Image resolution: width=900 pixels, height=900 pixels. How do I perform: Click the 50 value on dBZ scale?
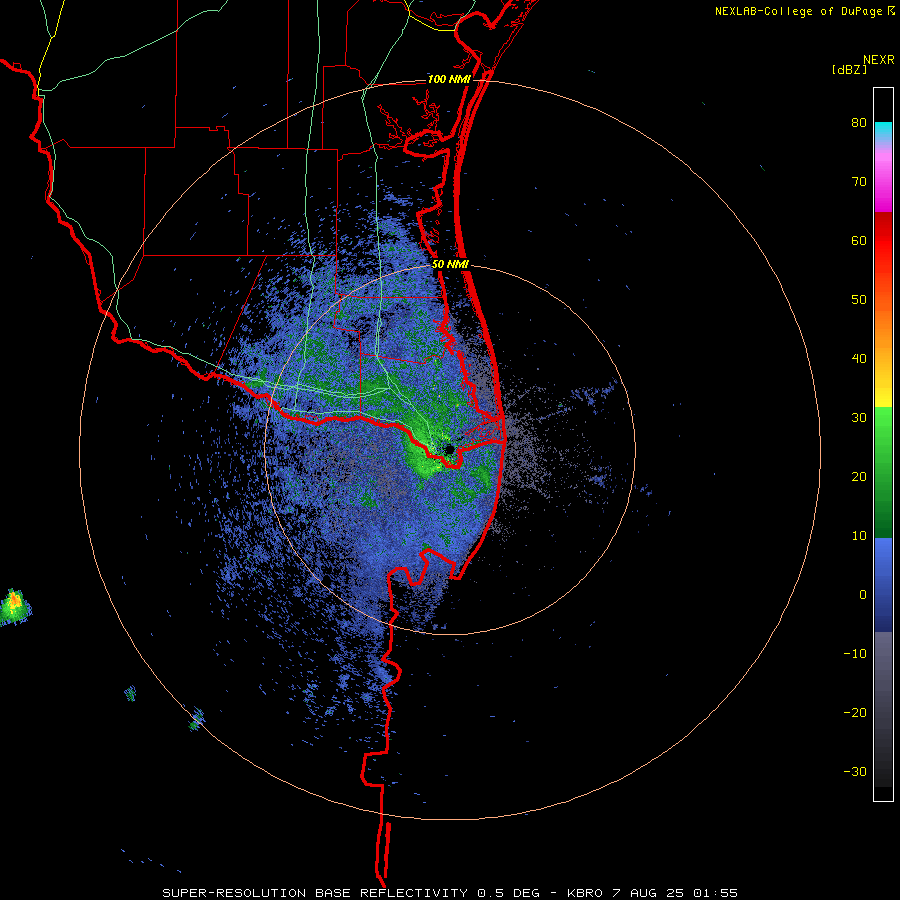click(x=859, y=300)
